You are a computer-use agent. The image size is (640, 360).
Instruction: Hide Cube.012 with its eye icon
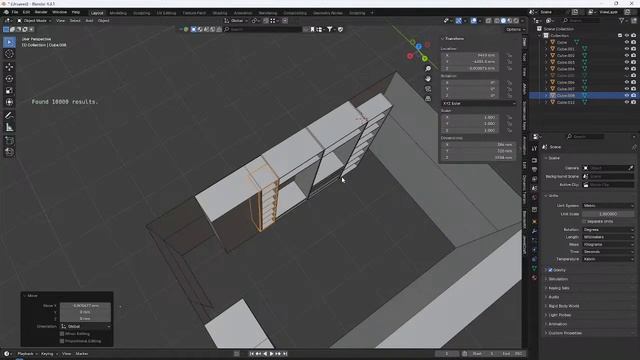coord(627,102)
